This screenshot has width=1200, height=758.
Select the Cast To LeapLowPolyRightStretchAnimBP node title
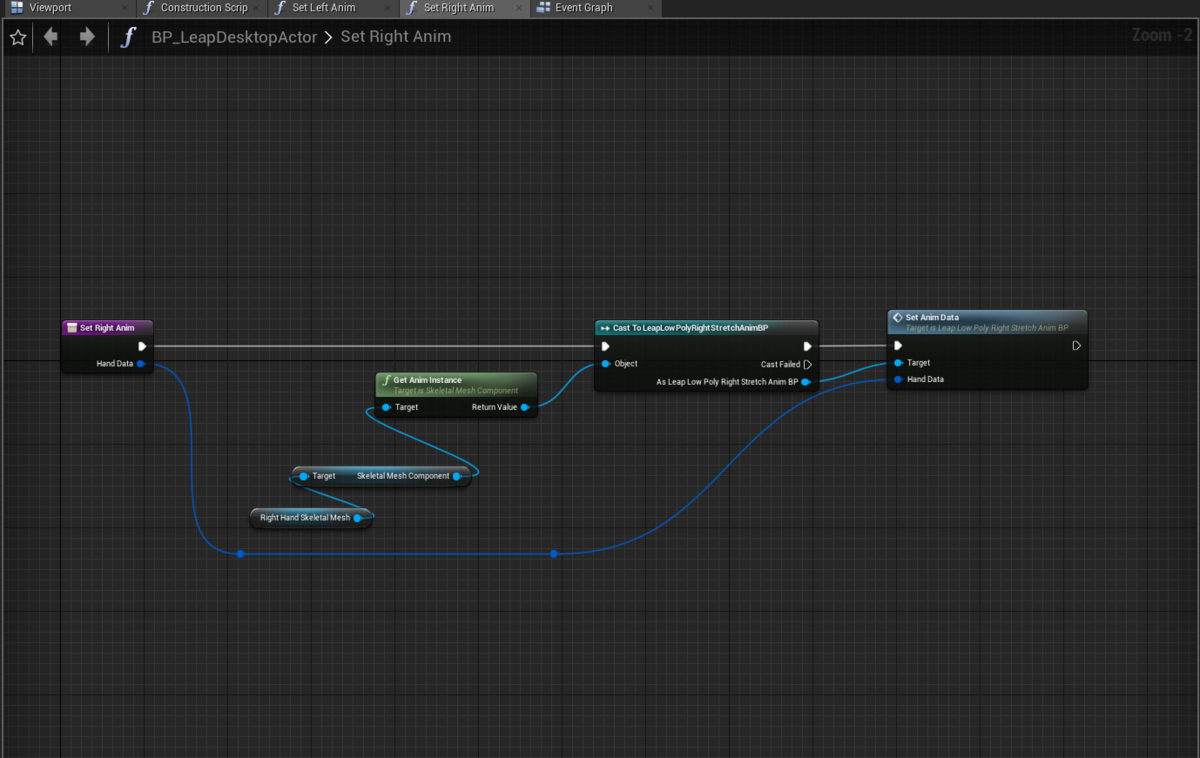click(x=690, y=328)
